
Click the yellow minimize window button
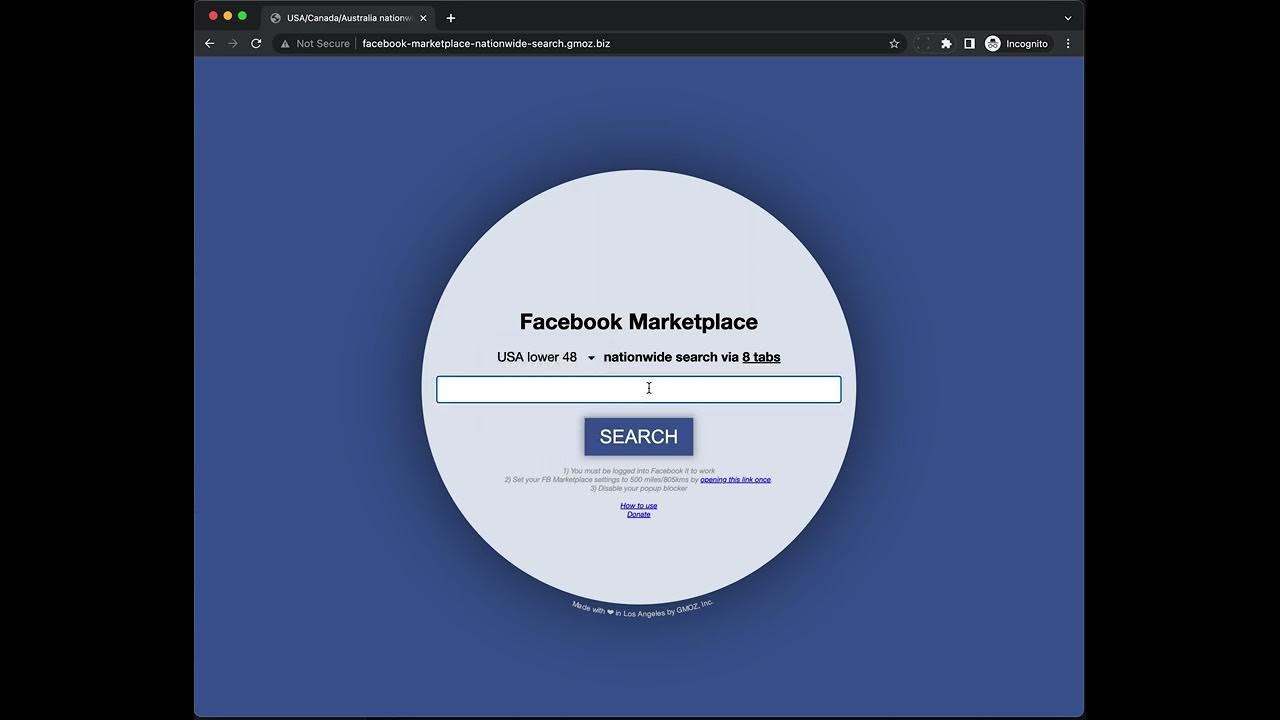228,16
